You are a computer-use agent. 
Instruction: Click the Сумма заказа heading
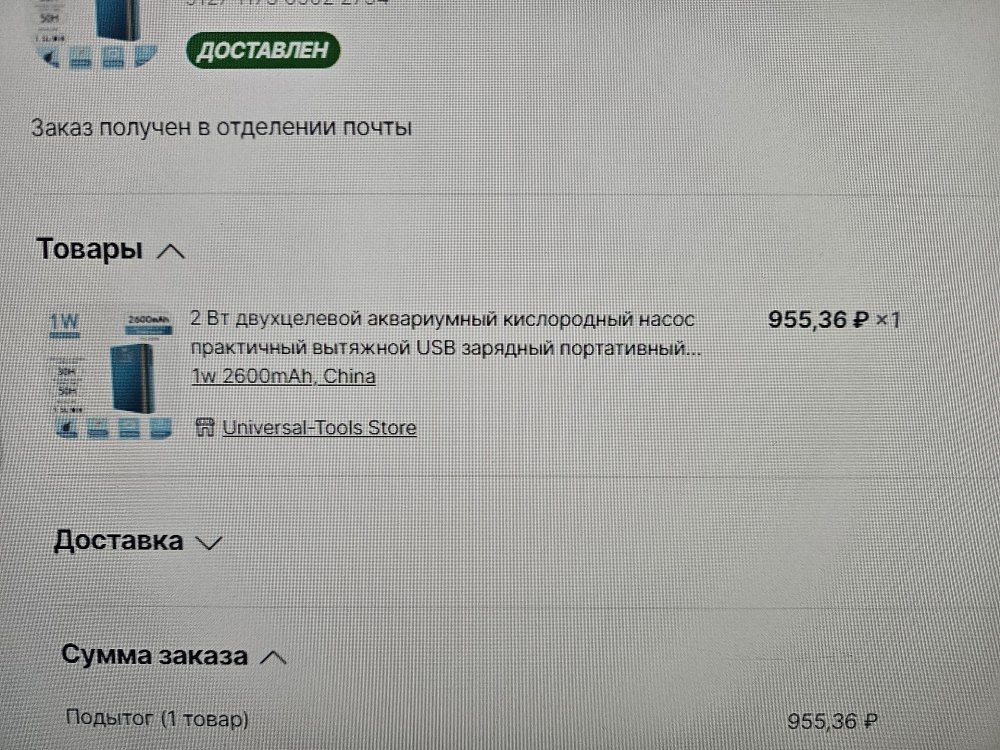(x=154, y=655)
